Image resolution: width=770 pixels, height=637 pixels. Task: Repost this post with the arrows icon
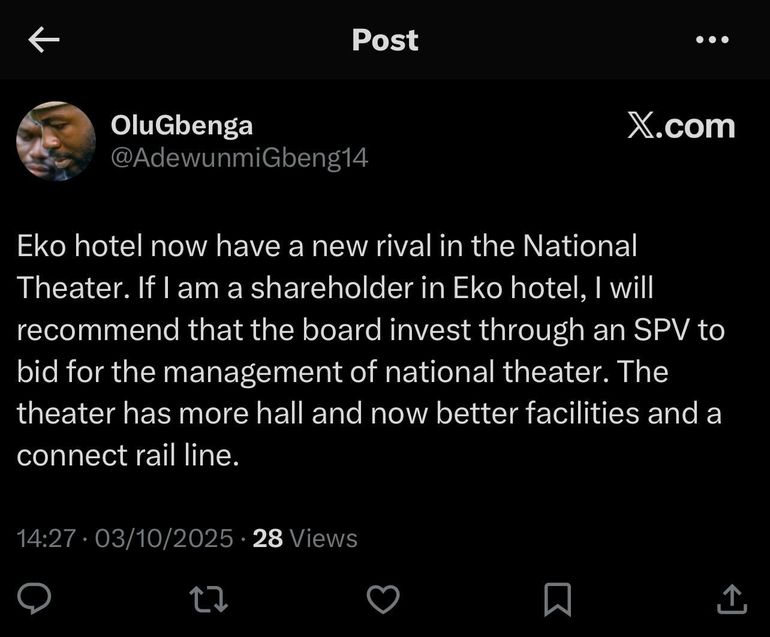(x=207, y=597)
